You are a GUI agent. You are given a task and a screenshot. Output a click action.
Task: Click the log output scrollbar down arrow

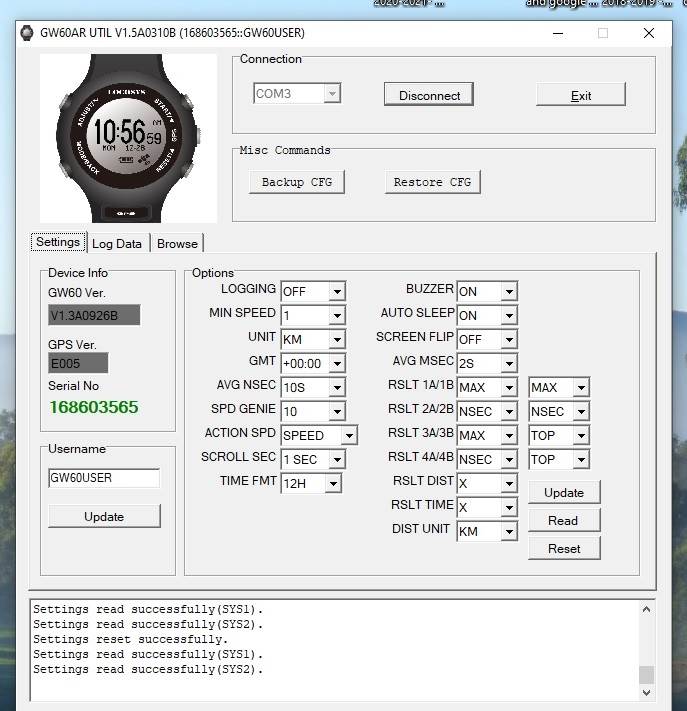646,691
